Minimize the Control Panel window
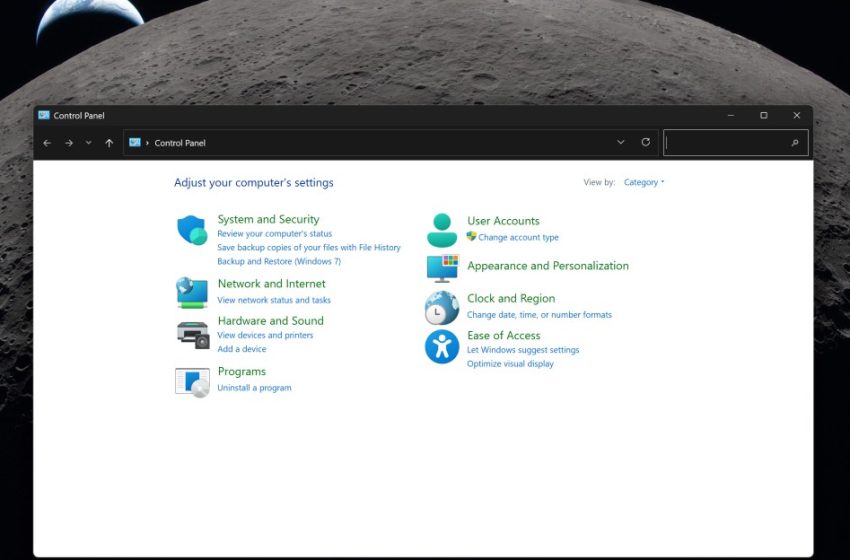The width and height of the screenshot is (850, 560). (x=731, y=115)
